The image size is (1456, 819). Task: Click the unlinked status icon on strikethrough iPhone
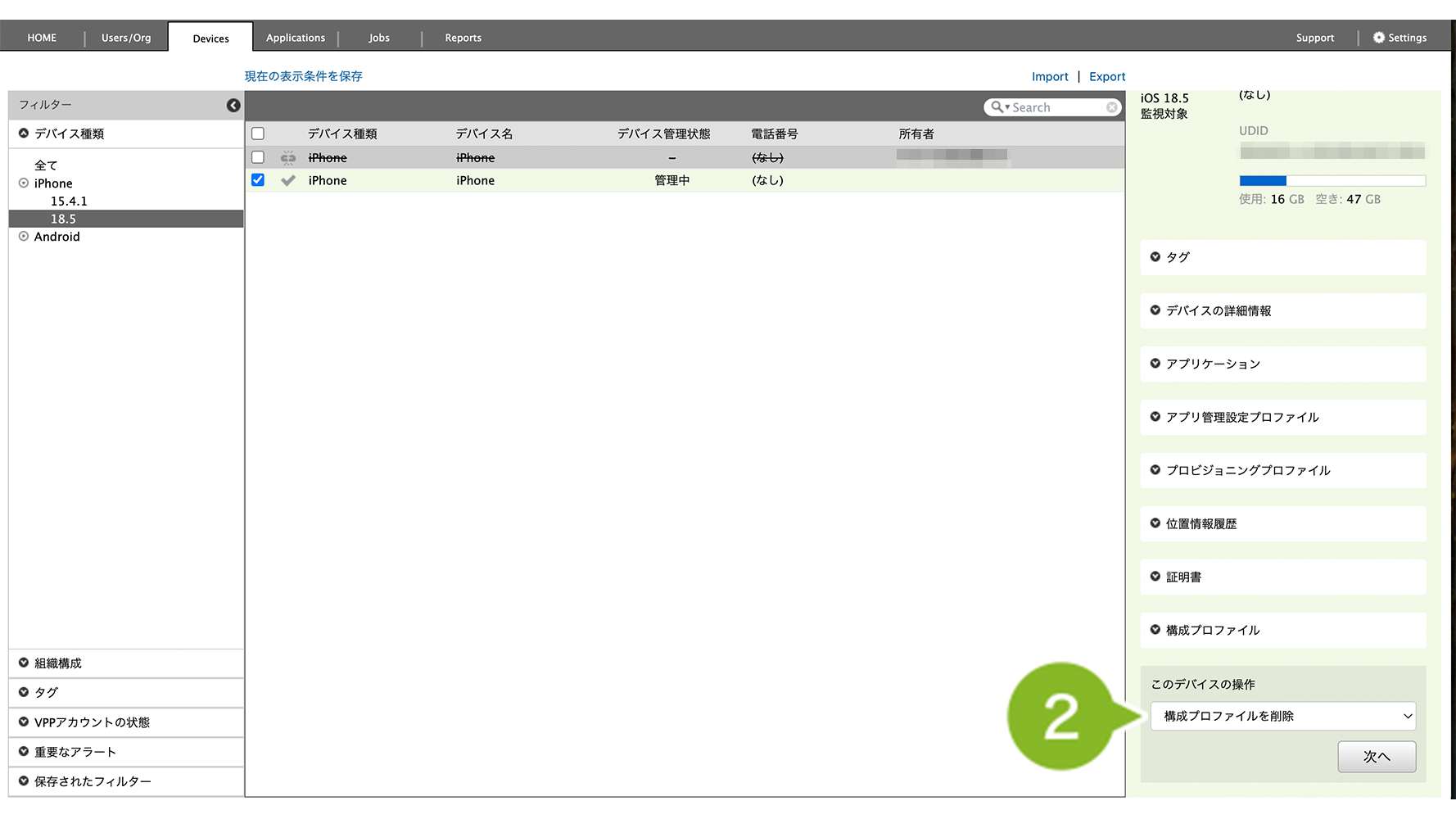point(288,157)
